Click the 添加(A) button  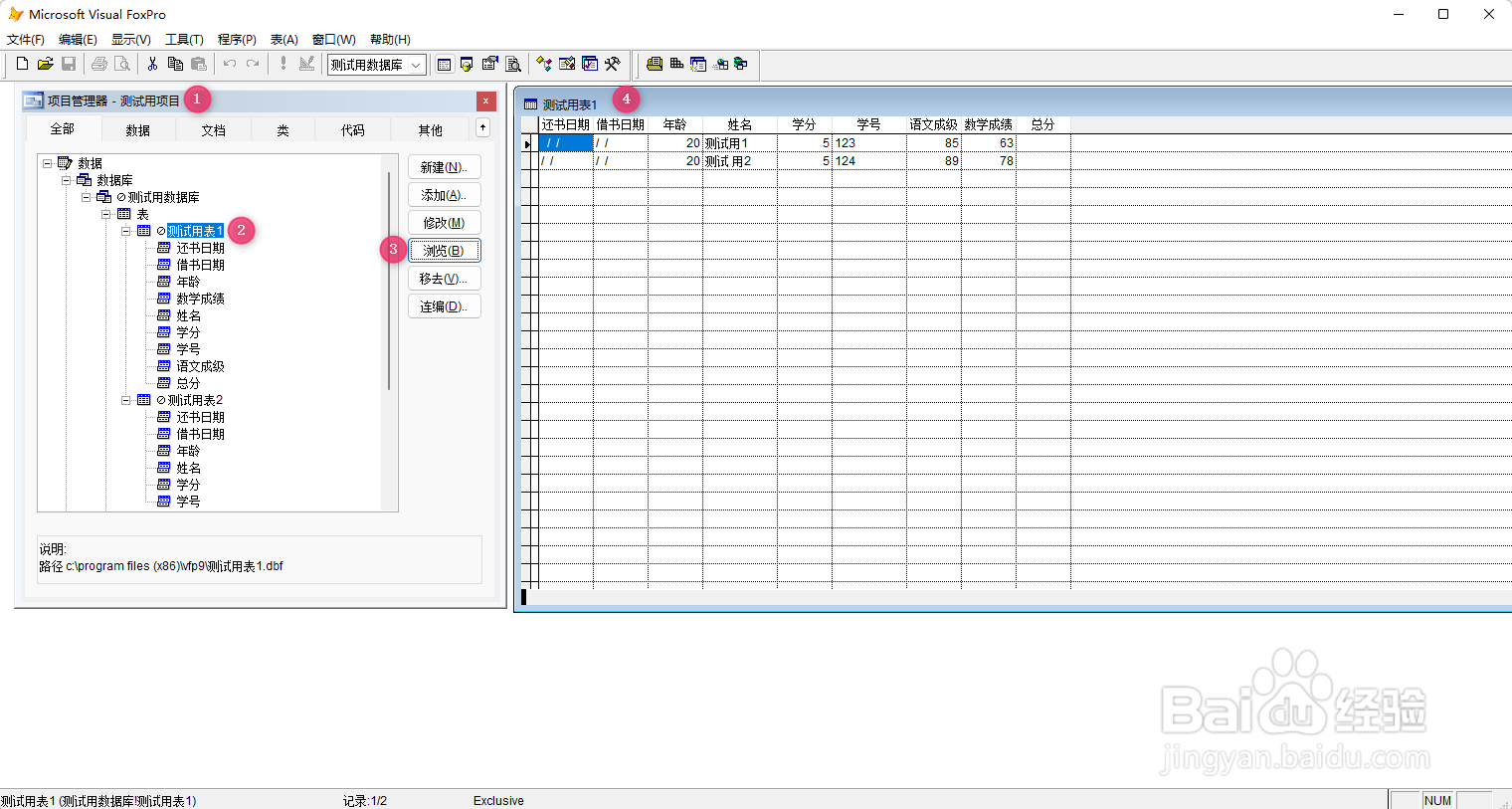pos(444,195)
